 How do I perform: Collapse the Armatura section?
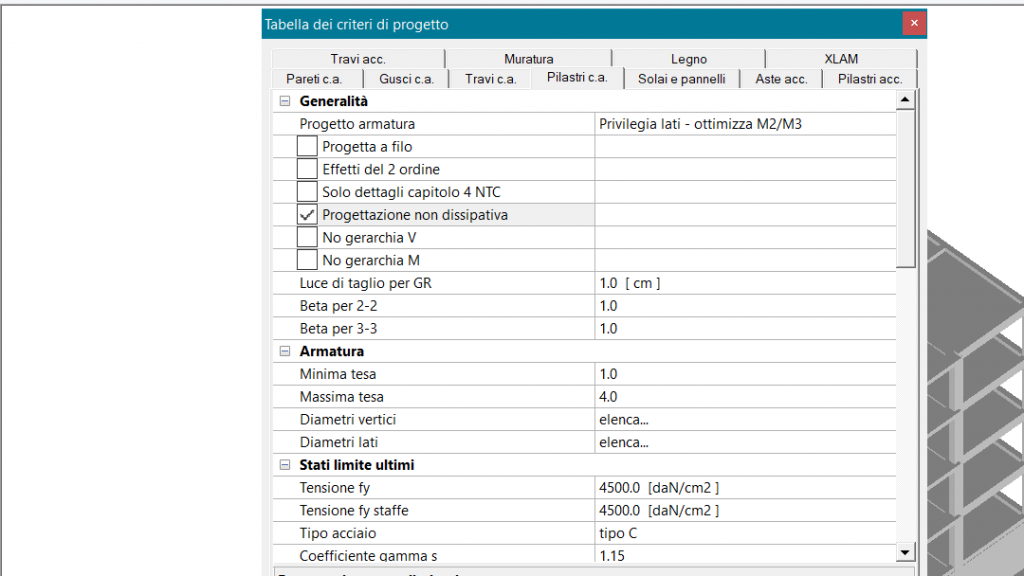pyautogui.click(x=285, y=351)
